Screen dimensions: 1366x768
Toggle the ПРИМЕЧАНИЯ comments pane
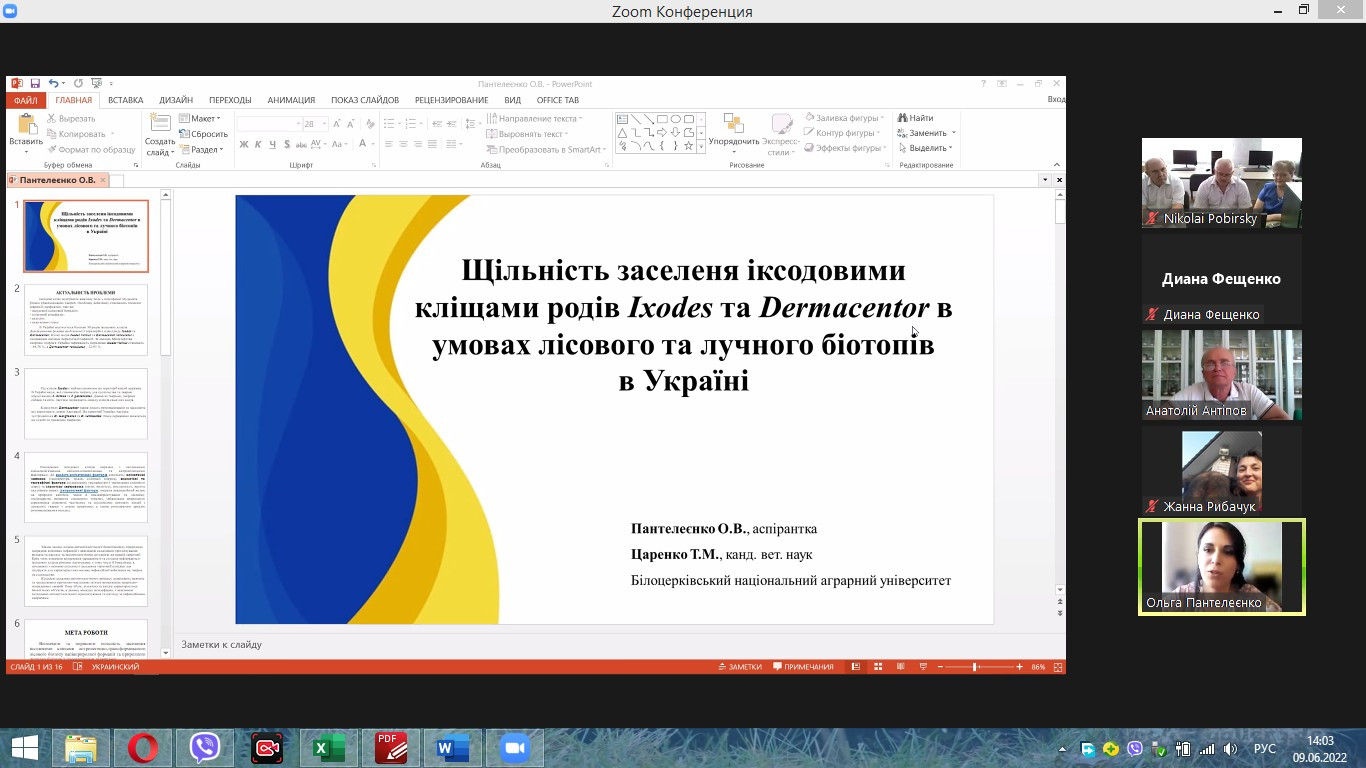(802, 667)
